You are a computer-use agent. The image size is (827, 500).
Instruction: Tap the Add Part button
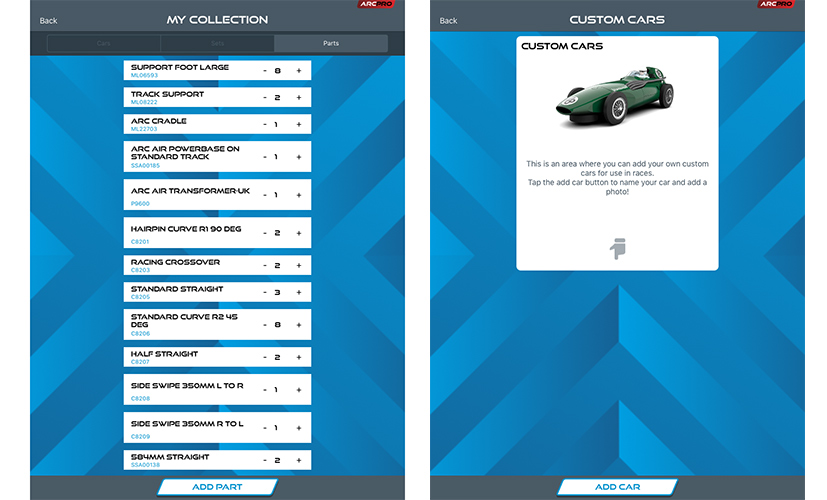(x=217, y=487)
